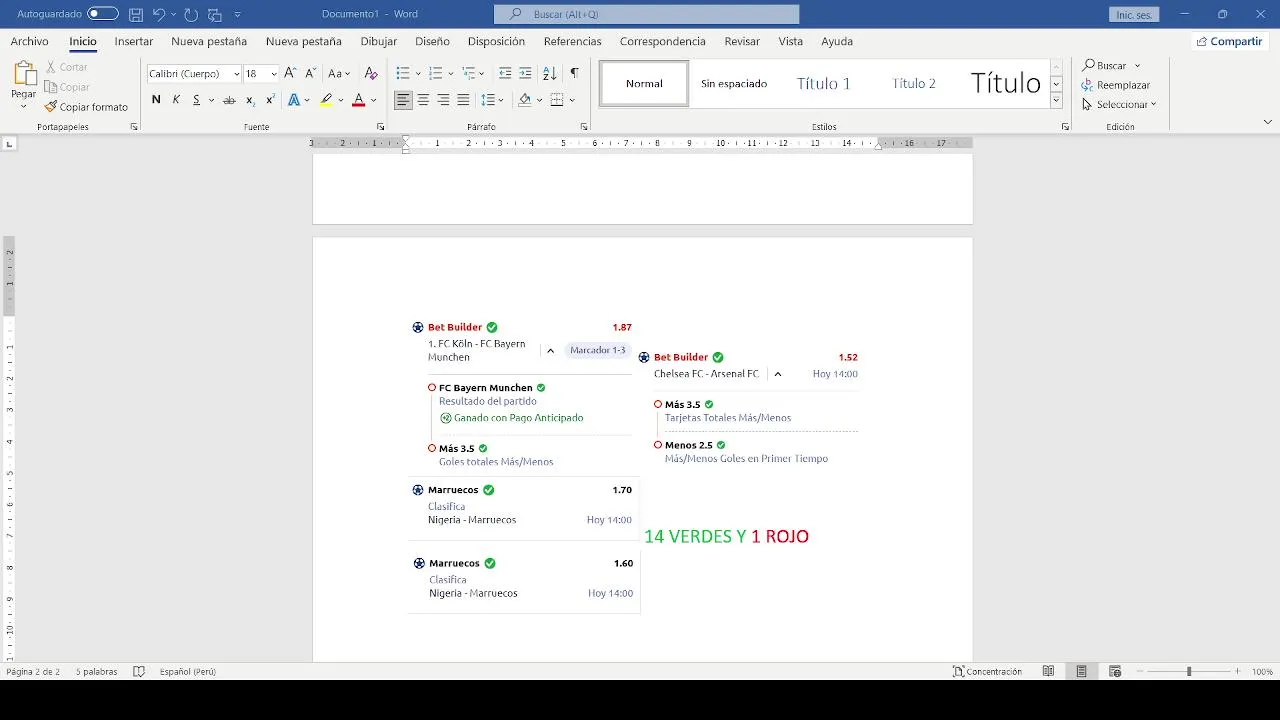This screenshot has width=1280, height=720.
Task: Click the Reemplazar button
Action: (1116, 85)
